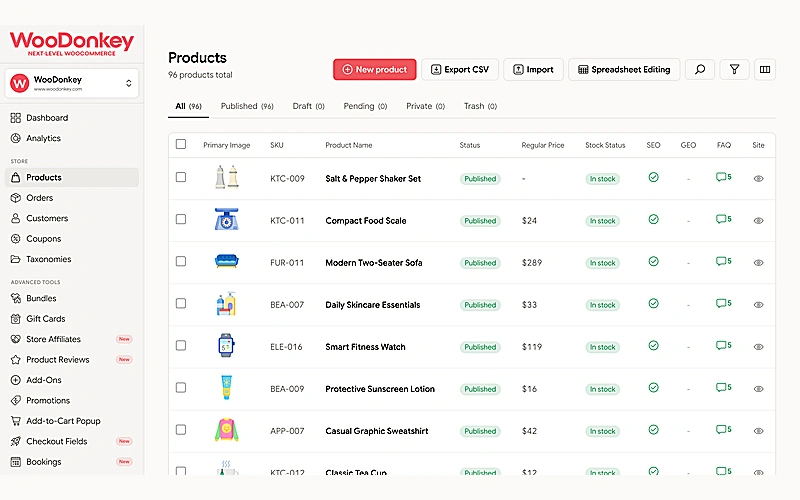This screenshot has width=800, height=500.
Task: Open the filter funnel icon button
Action: 734,69
